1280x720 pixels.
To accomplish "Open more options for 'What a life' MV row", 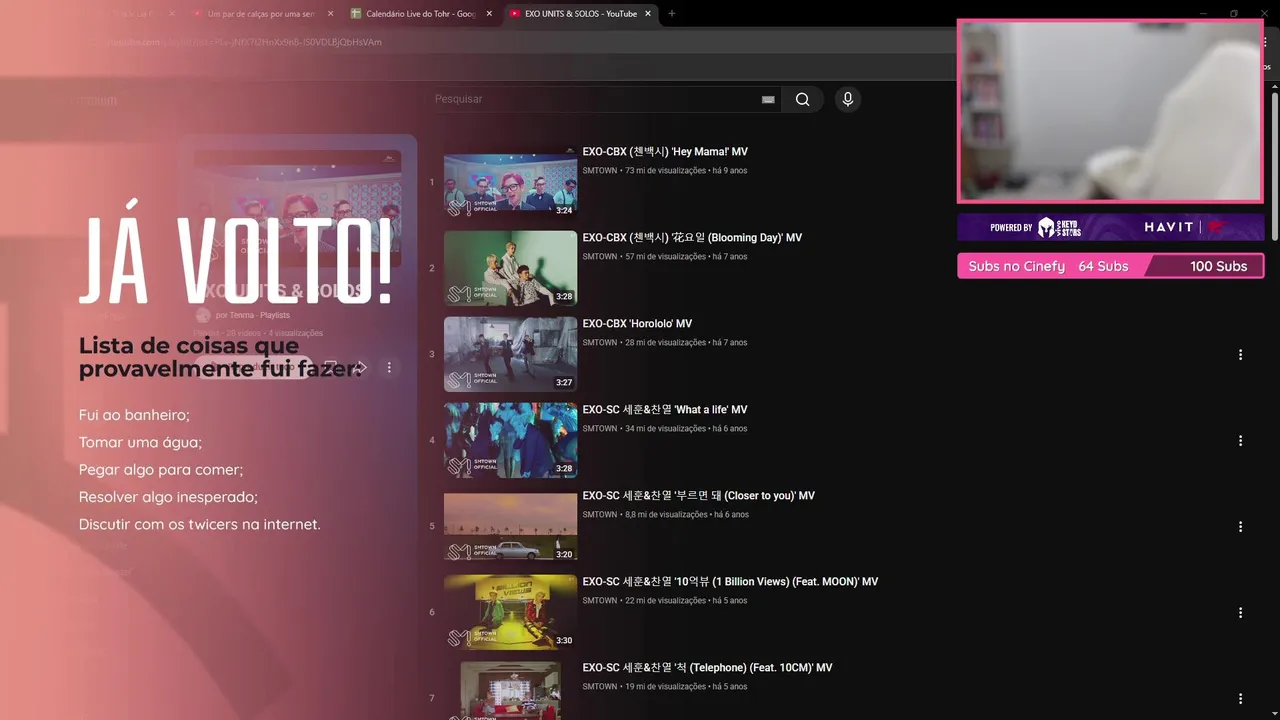I will pos(1240,441).
